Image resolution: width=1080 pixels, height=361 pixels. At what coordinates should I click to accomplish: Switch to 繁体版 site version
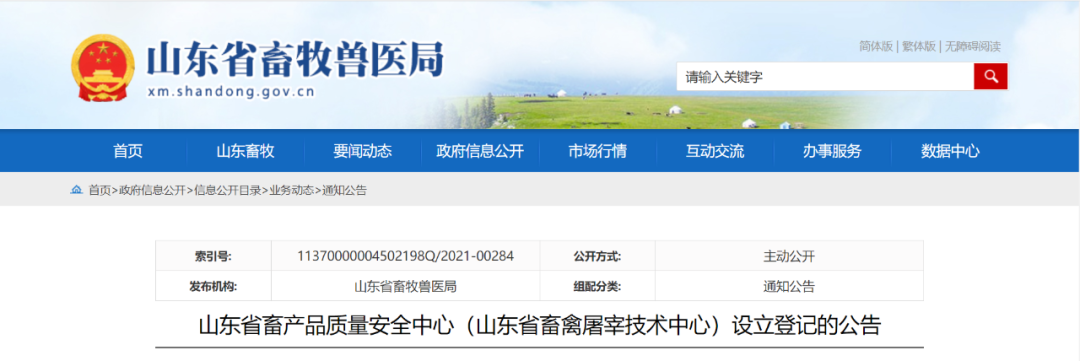pyautogui.click(x=919, y=46)
